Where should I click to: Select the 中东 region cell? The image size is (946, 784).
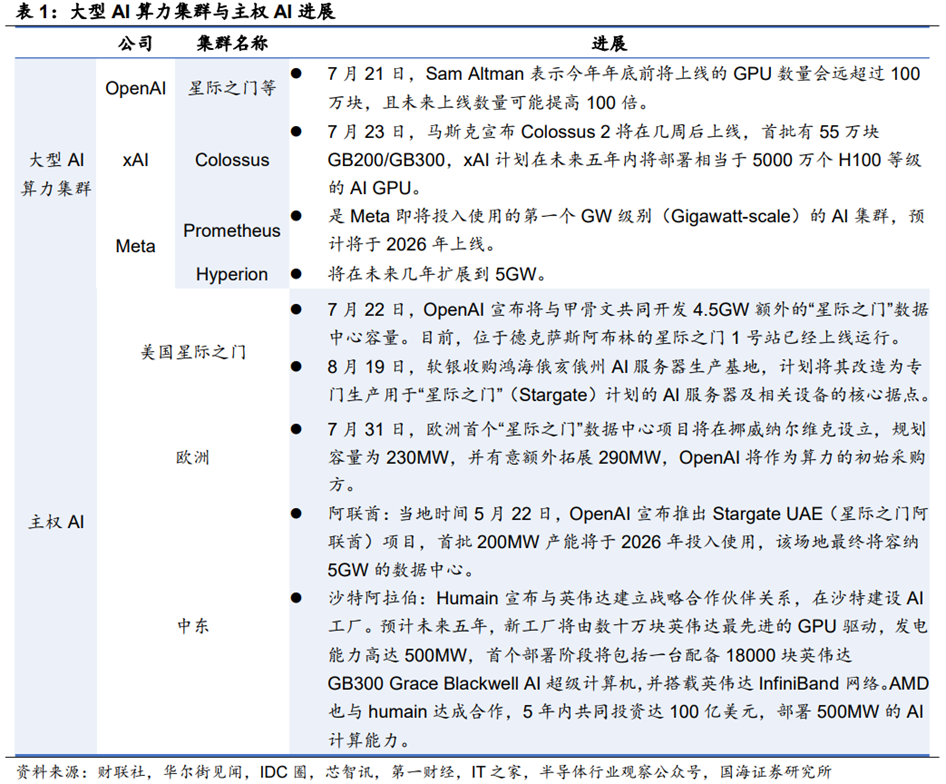pos(192,626)
